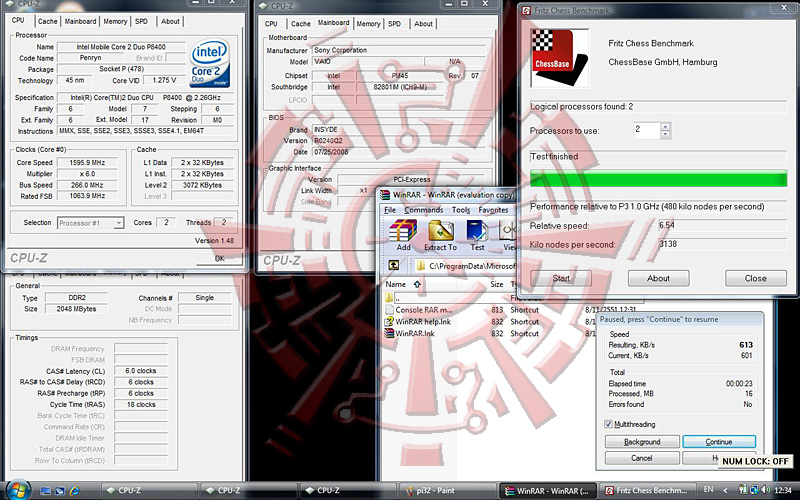This screenshot has height=500, width=800.
Task: Decrease processors to use with down arrow
Action: 665,135
